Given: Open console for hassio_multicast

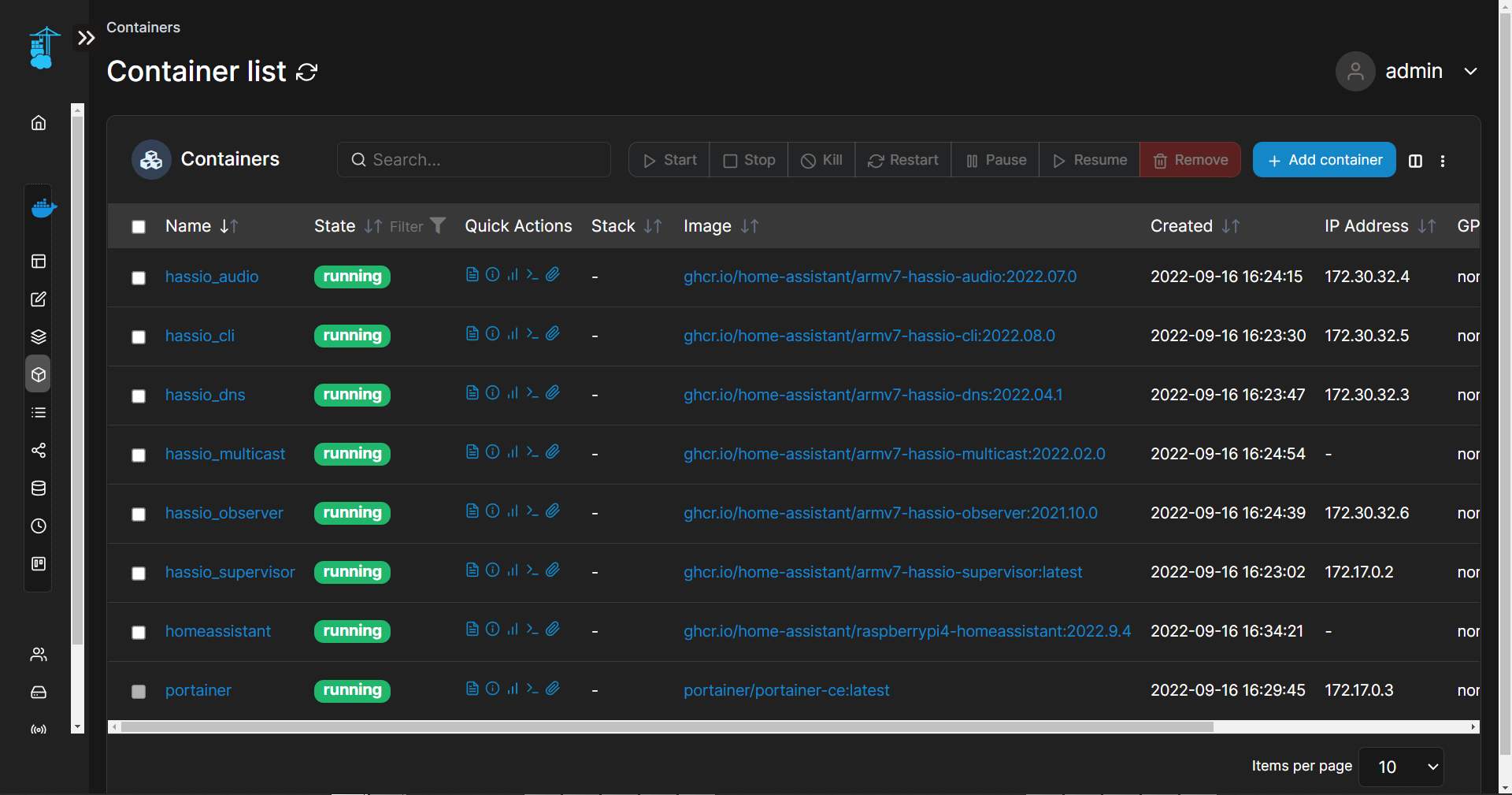Looking at the screenshot, I should point(532,451).
